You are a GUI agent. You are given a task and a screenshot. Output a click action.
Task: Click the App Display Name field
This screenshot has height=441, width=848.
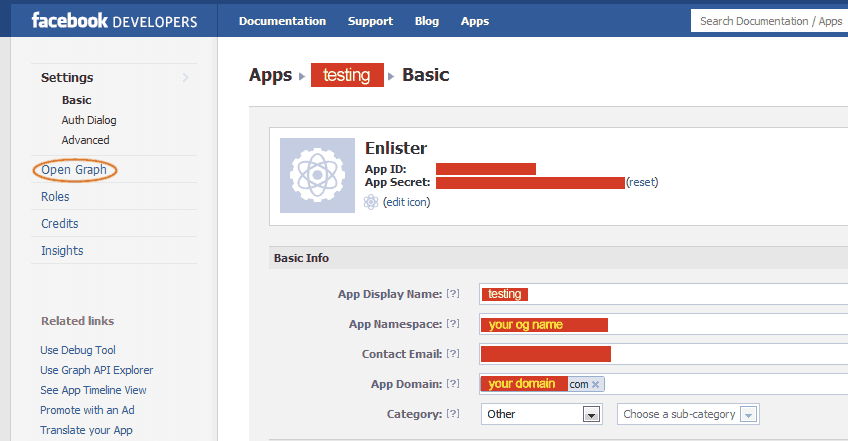664,294
